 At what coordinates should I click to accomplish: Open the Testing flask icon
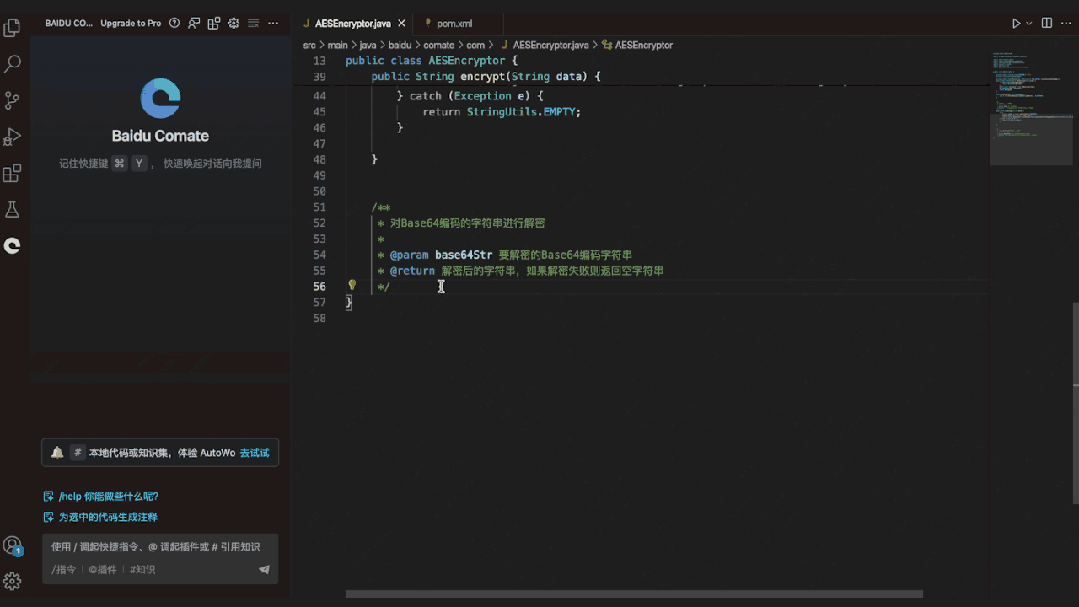tap(11, 209)
